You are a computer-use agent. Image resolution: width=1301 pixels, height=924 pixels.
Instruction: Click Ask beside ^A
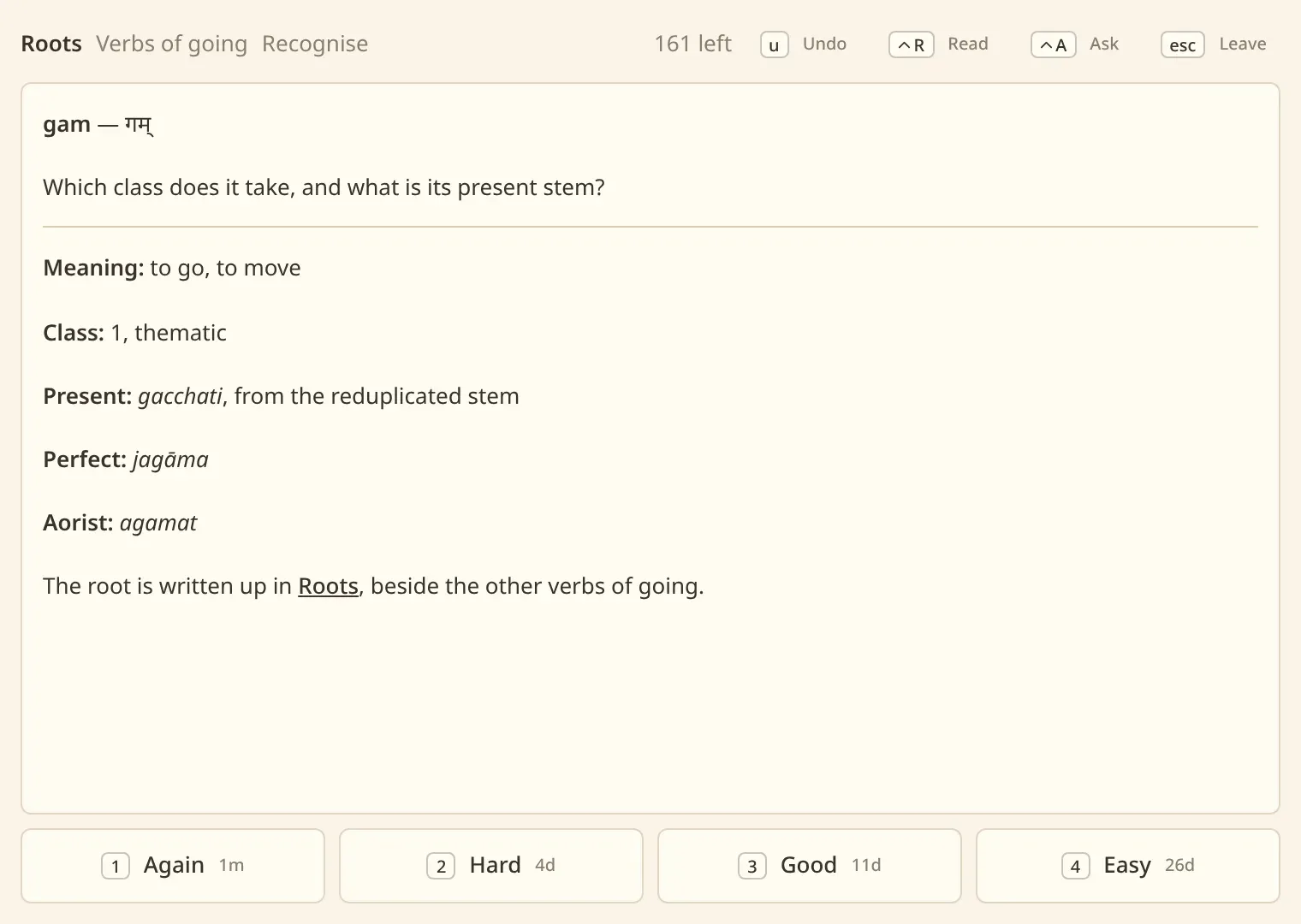coord(1104,44)
